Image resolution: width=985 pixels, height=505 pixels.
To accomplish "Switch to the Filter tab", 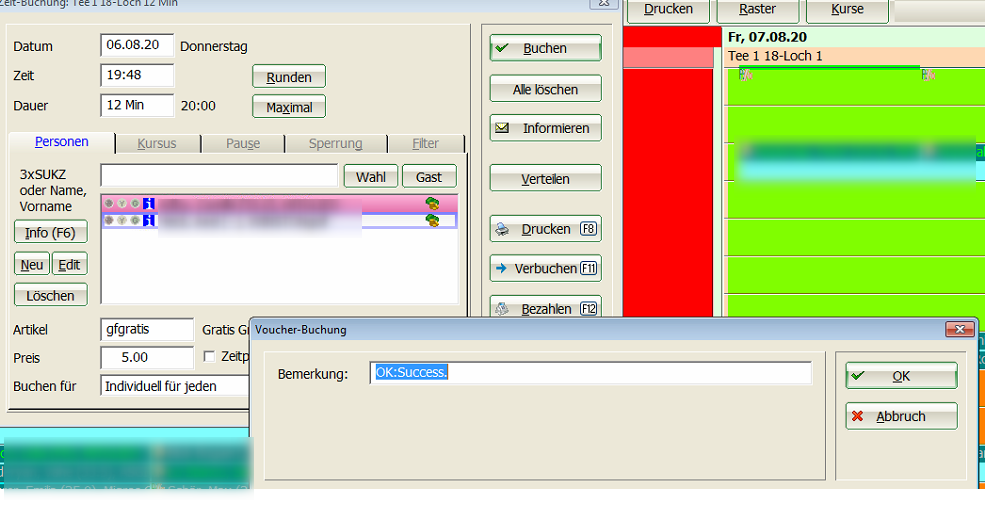I will pyautogui.click(x=425, y=144).
